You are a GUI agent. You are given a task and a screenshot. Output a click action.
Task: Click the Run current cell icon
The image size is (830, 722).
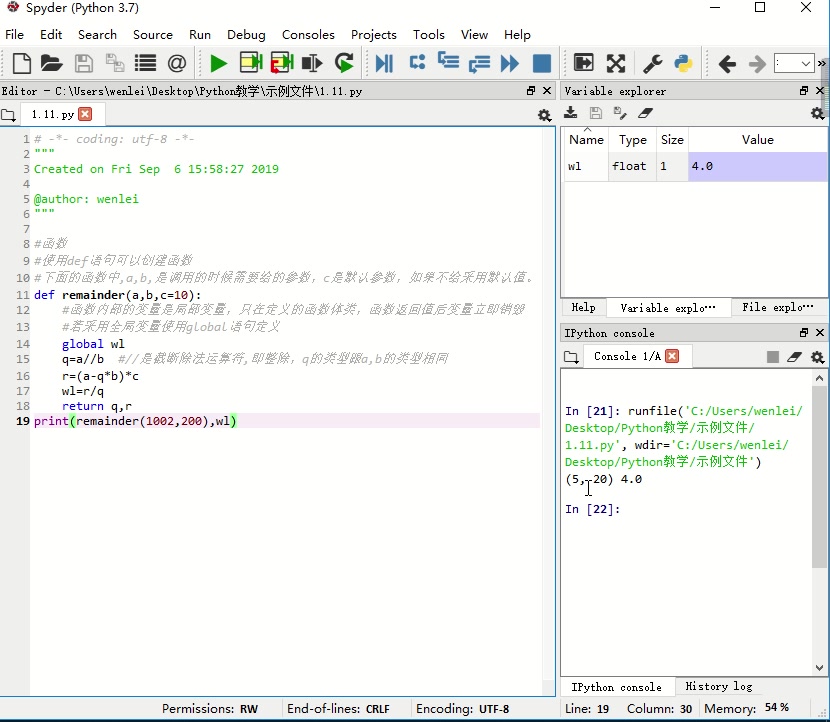click(250, 63)
